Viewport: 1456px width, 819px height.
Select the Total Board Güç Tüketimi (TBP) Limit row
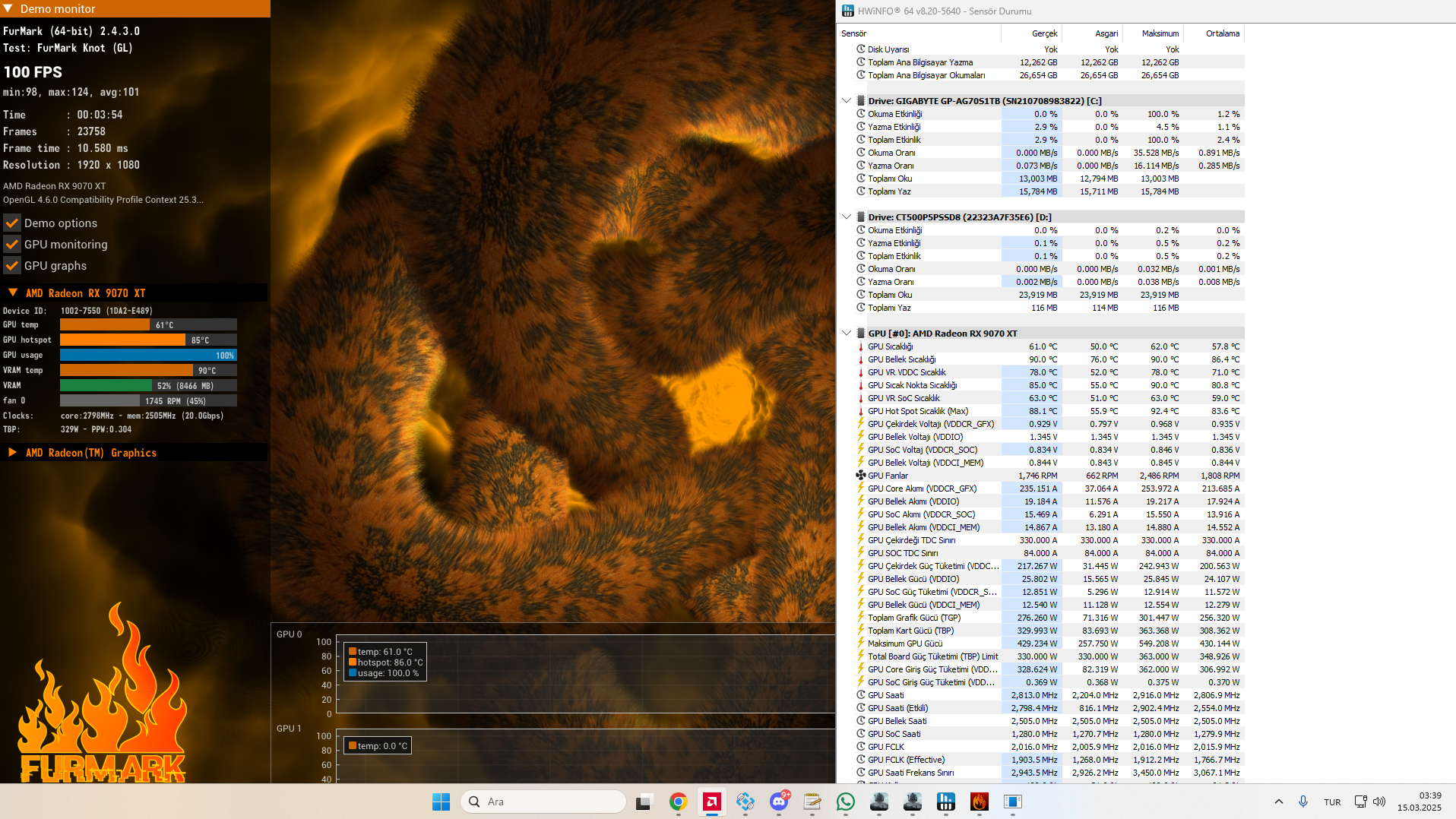click(1041, 656)
